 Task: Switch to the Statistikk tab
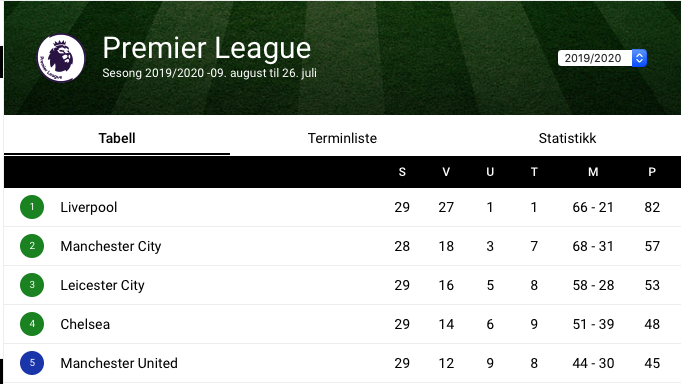[x=567, y=138]
